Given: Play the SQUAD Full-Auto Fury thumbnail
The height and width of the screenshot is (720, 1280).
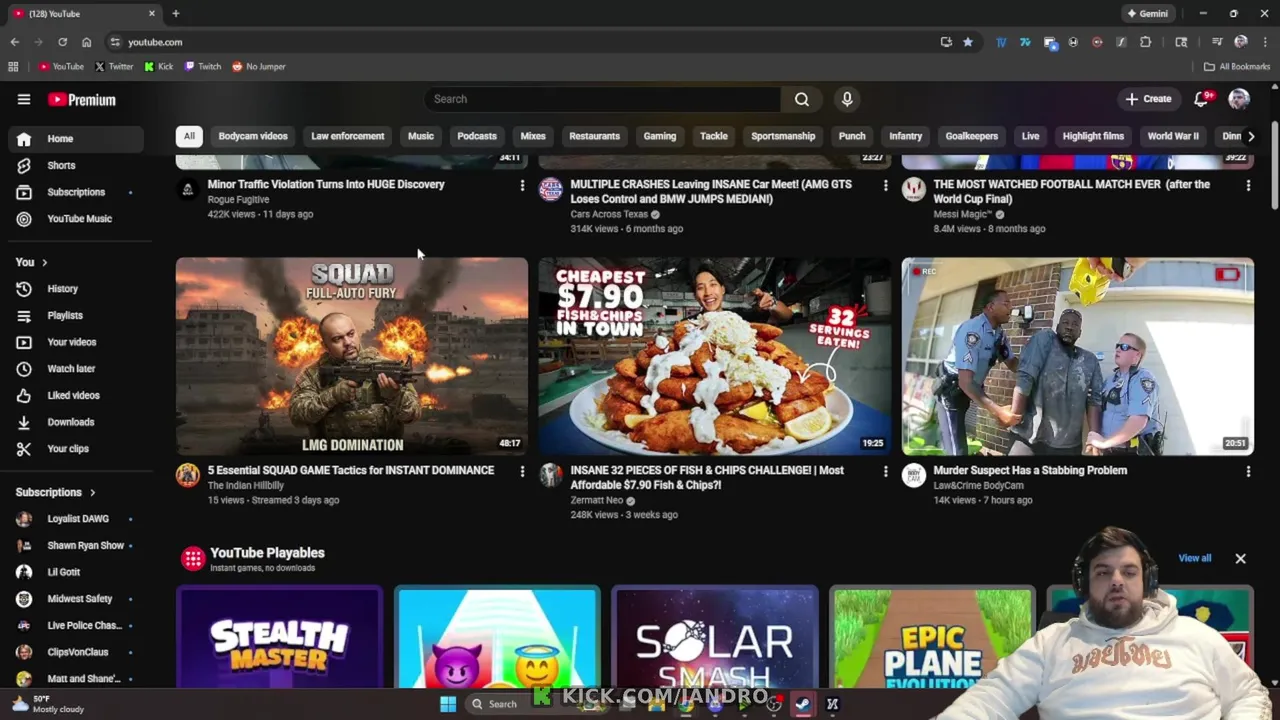Looking at the screenshot, I should click(x=352, y=356).
